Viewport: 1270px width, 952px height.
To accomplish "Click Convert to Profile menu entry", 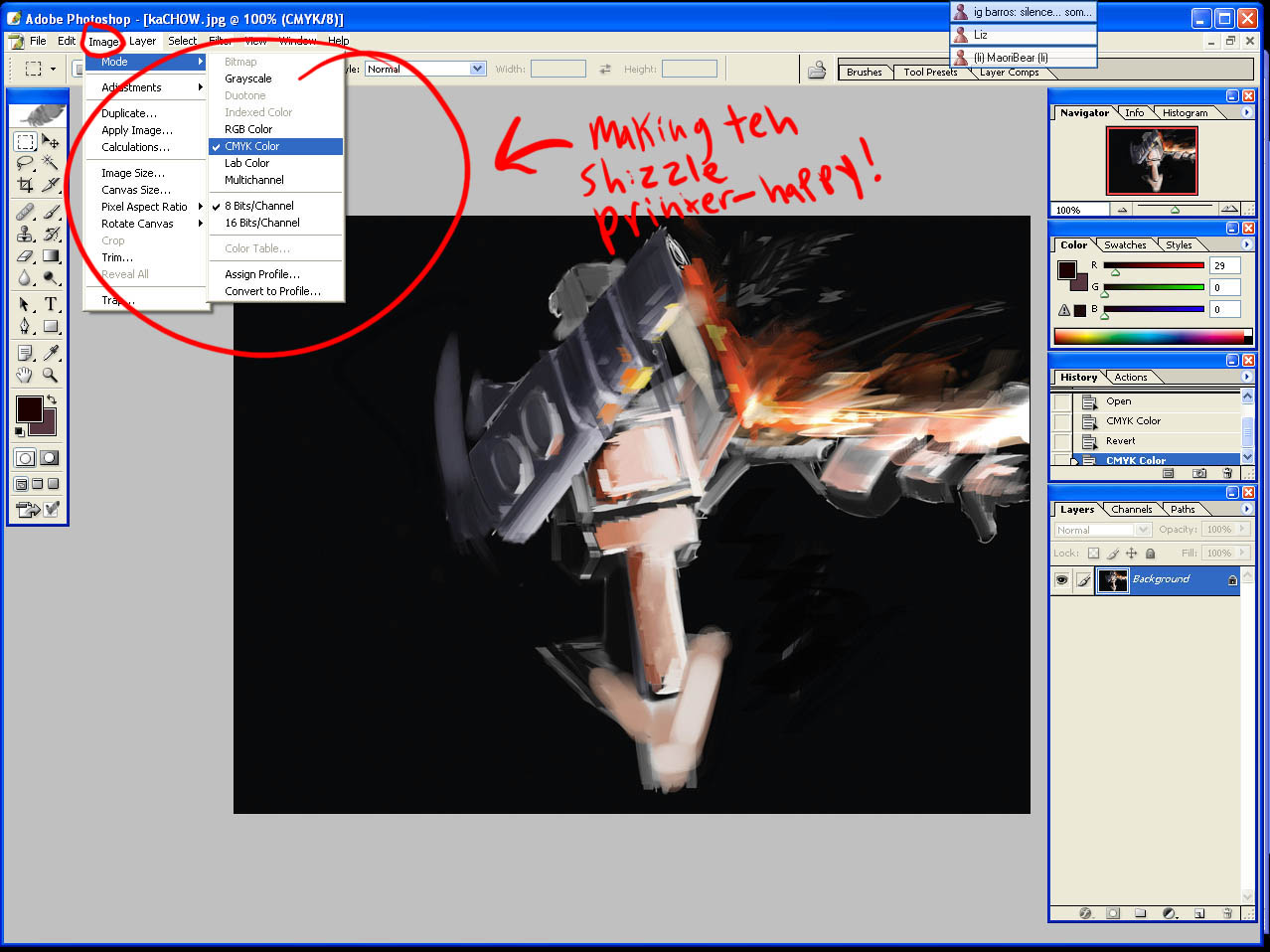I will [272, 291].
